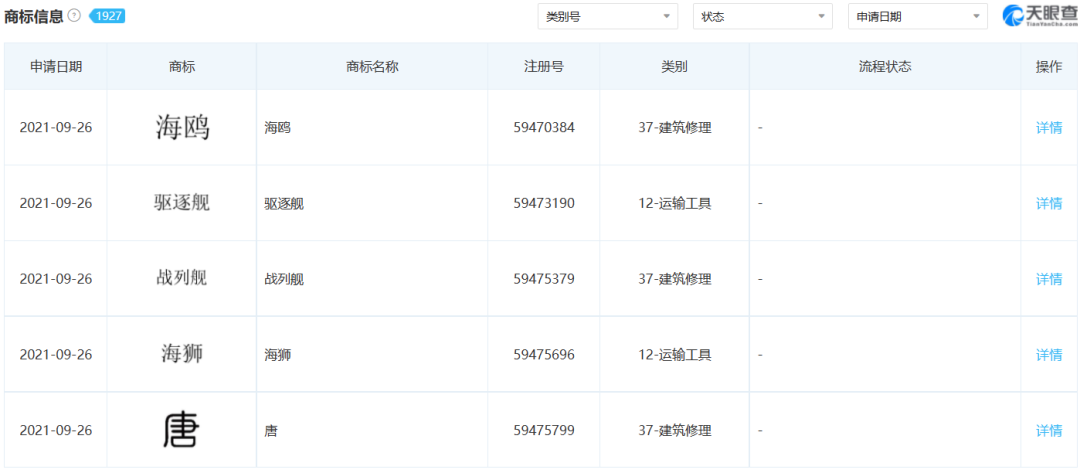Click the 商标名称 column header
Image resolution: width=1080 pixels, height=473 pixels.
372,67
